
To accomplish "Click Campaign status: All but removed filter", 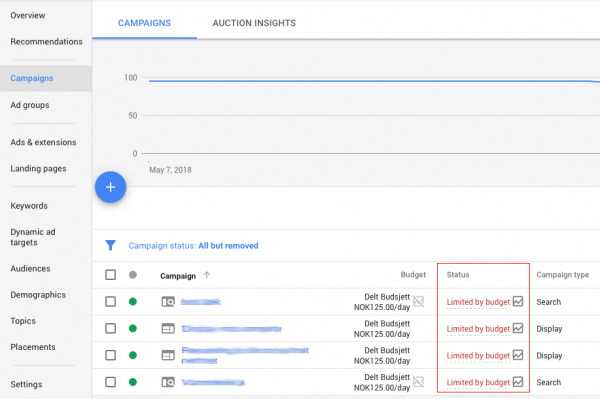I will click(193, 246).
